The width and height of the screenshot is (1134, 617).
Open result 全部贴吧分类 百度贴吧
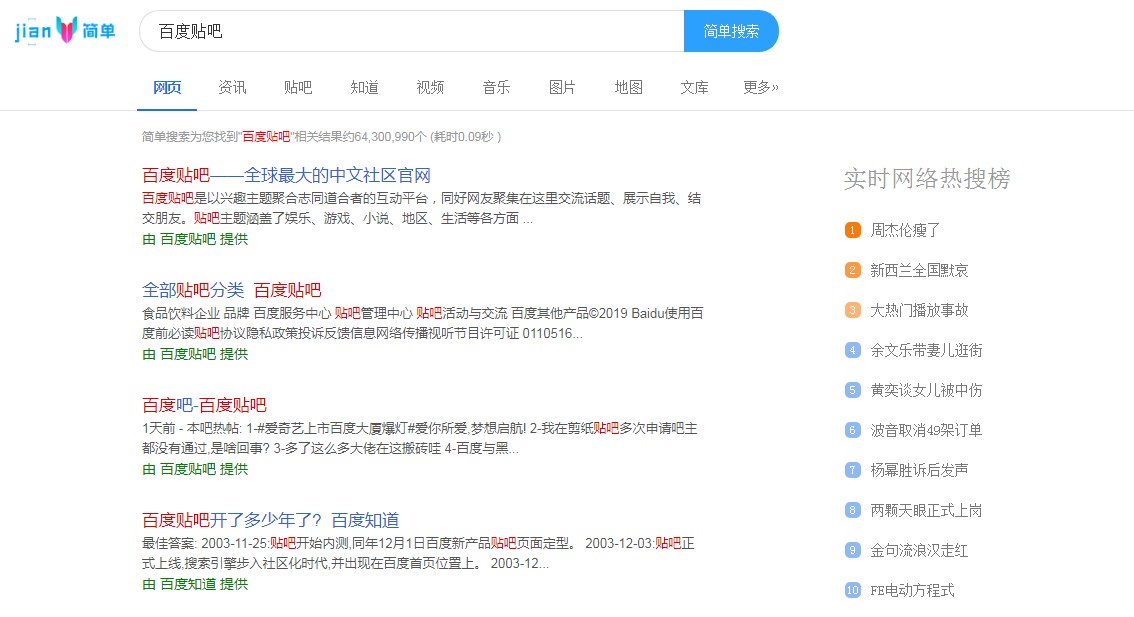231,290
